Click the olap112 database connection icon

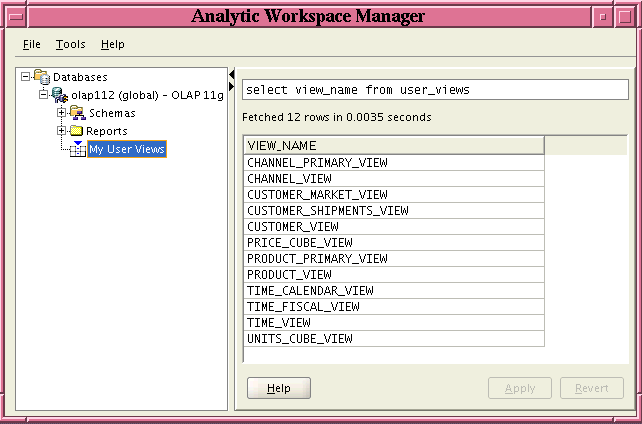click(x=60, y=95)
